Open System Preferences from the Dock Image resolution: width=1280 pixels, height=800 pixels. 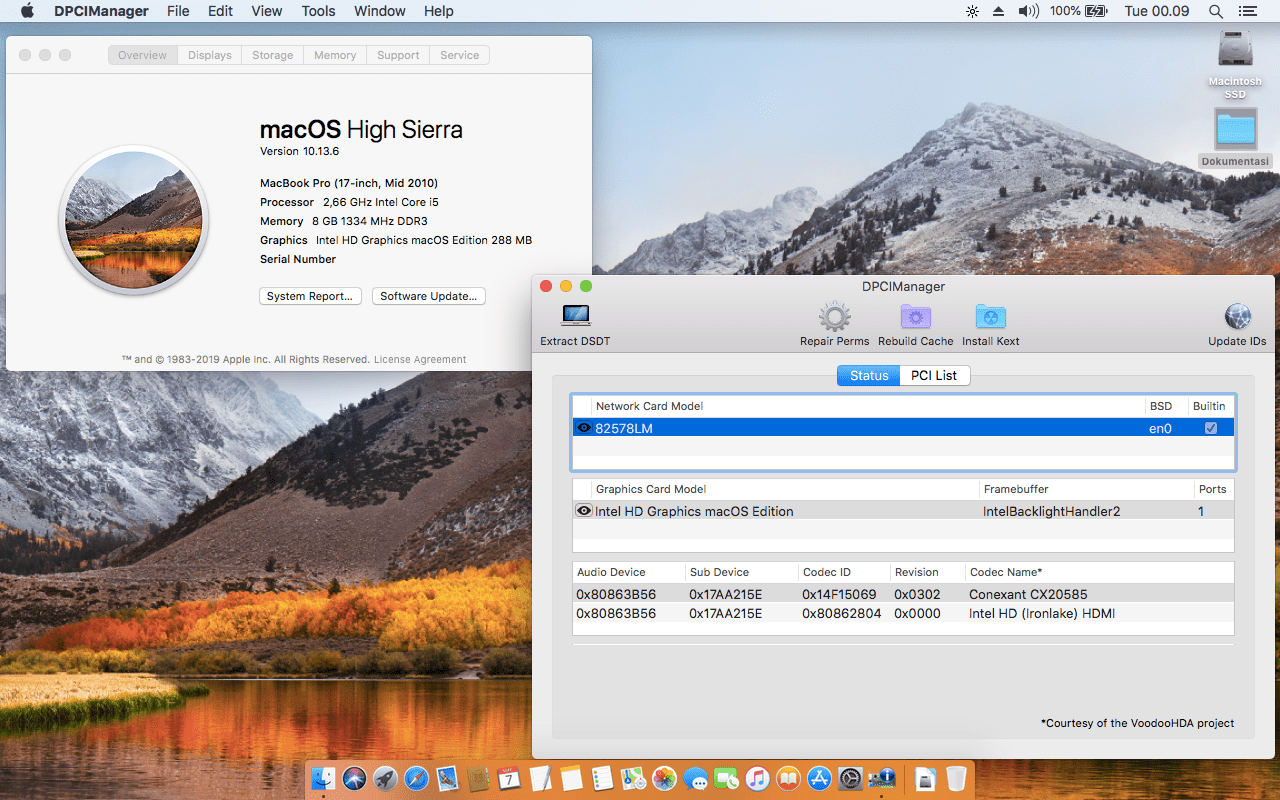pos(850,779)
